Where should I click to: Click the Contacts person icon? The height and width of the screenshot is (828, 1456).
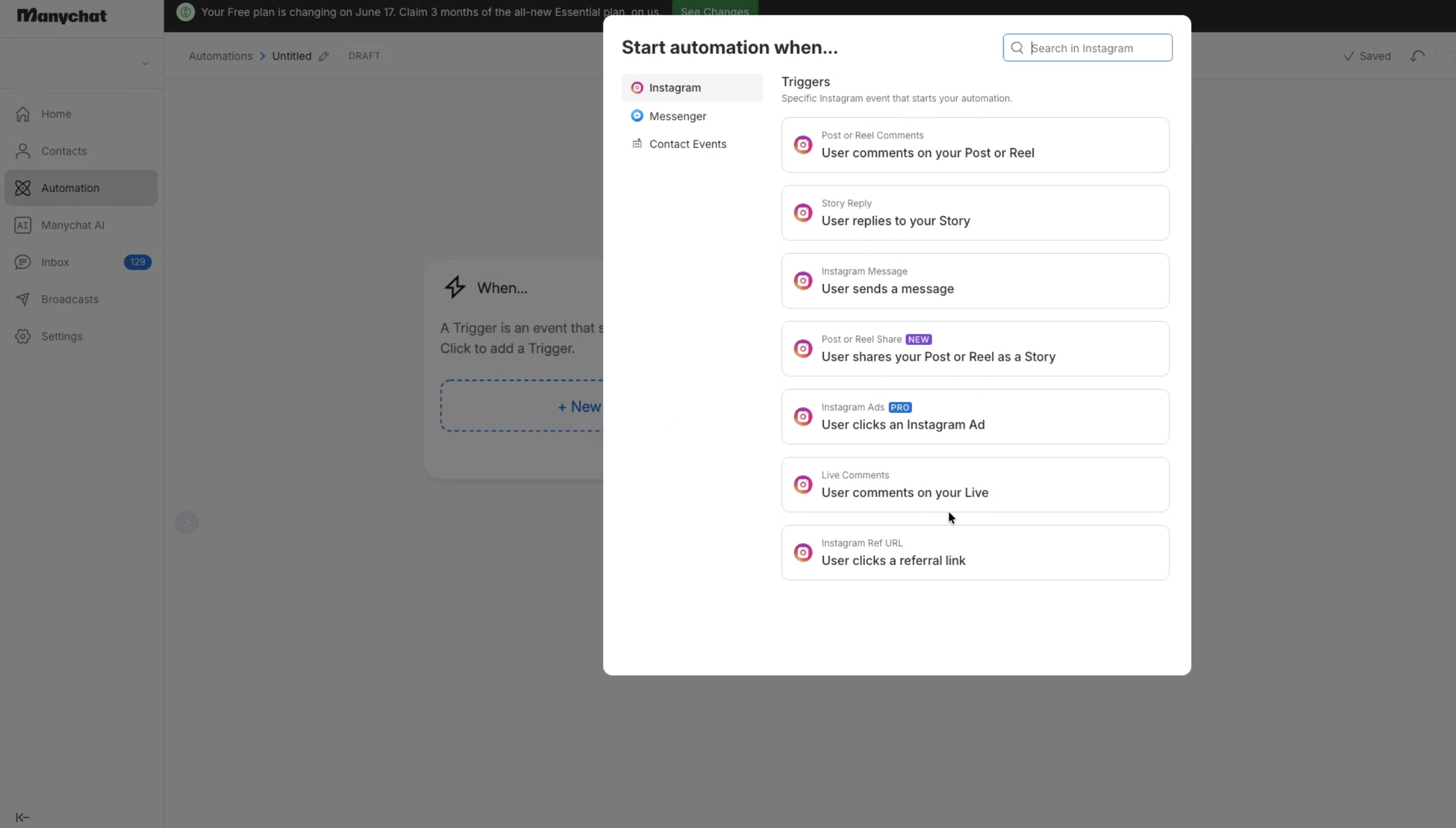(23, 151)
